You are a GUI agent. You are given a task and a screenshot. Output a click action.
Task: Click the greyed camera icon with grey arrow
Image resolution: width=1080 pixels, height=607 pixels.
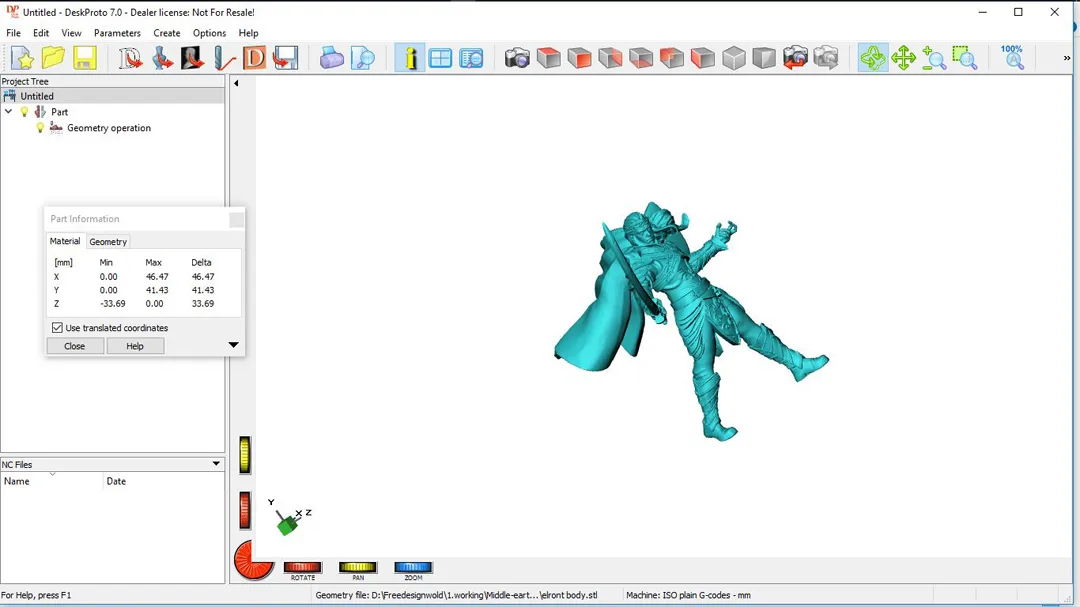click(825, 58)
